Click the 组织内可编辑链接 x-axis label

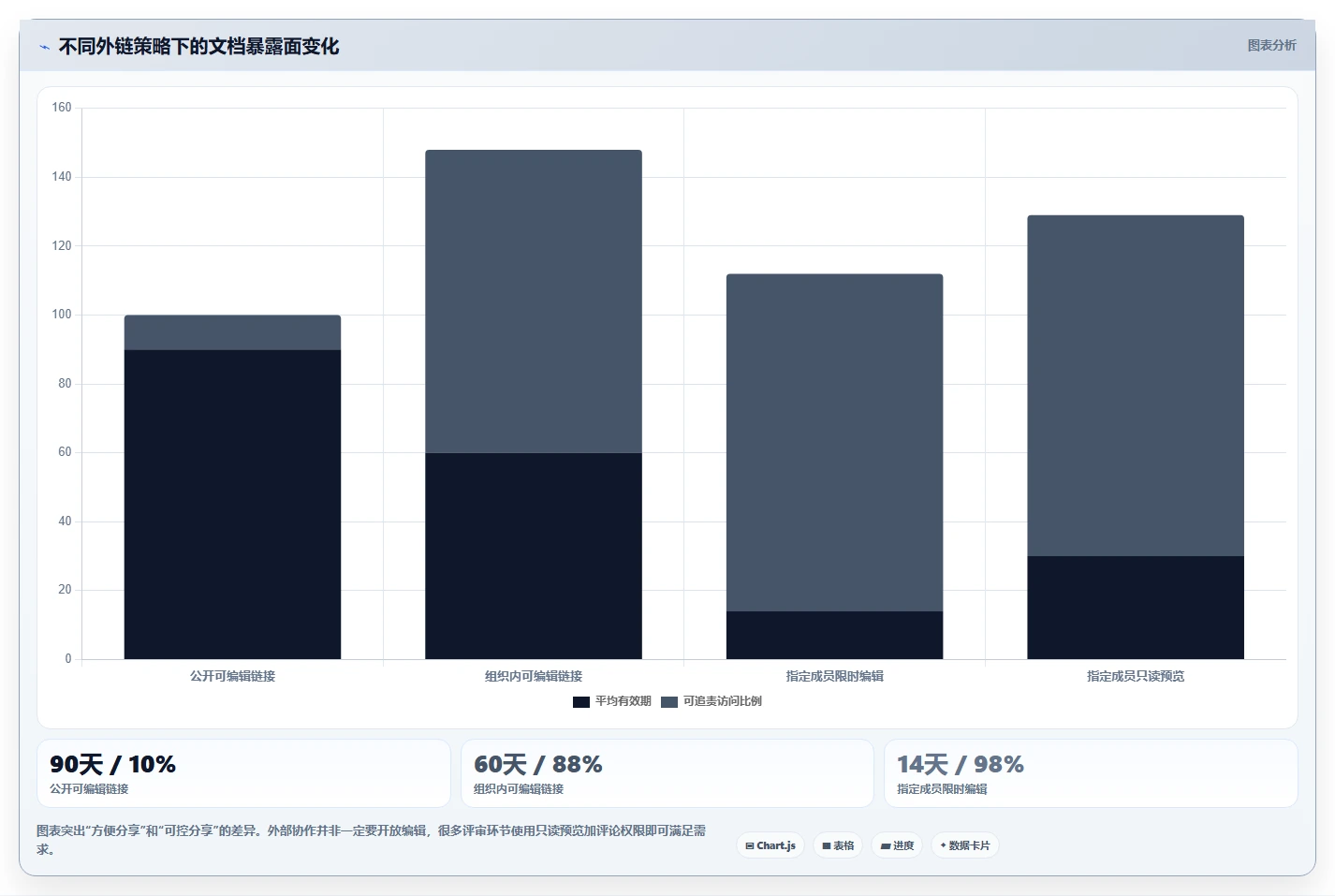[x=534, y=676]
